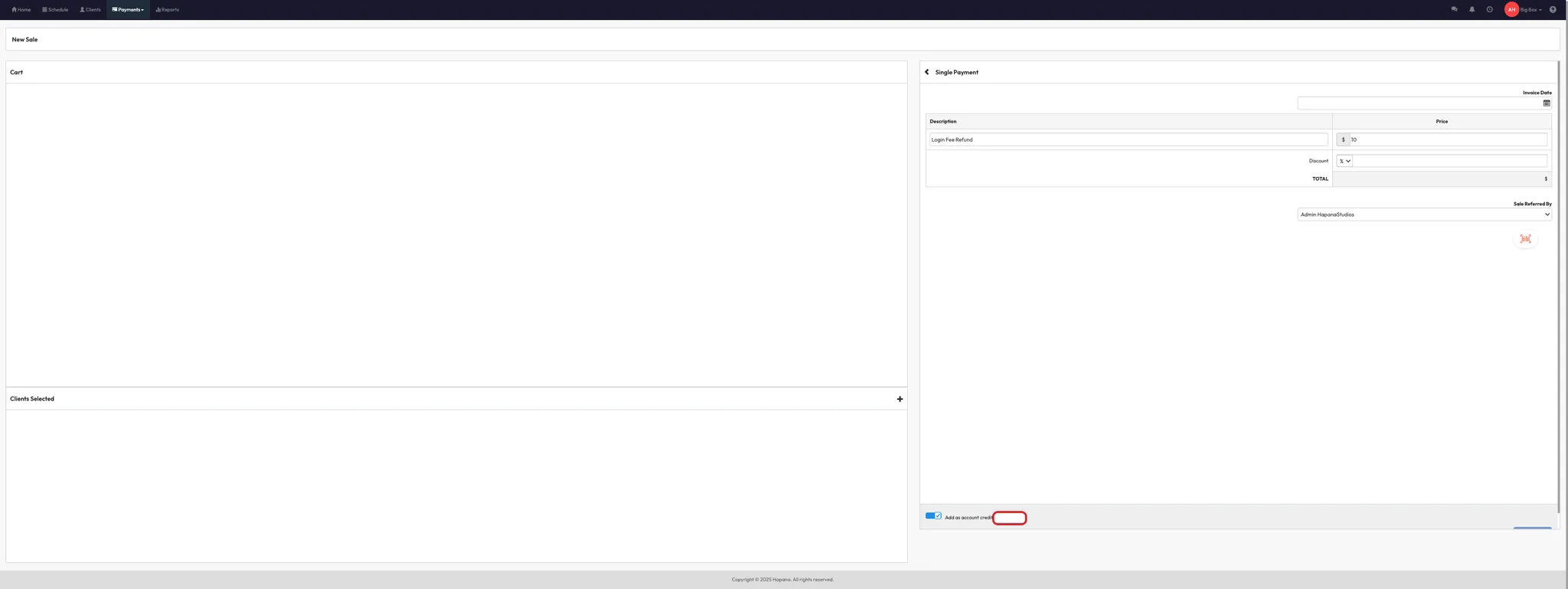
Task: Click the Price input field
Action: pos(1447,139)
